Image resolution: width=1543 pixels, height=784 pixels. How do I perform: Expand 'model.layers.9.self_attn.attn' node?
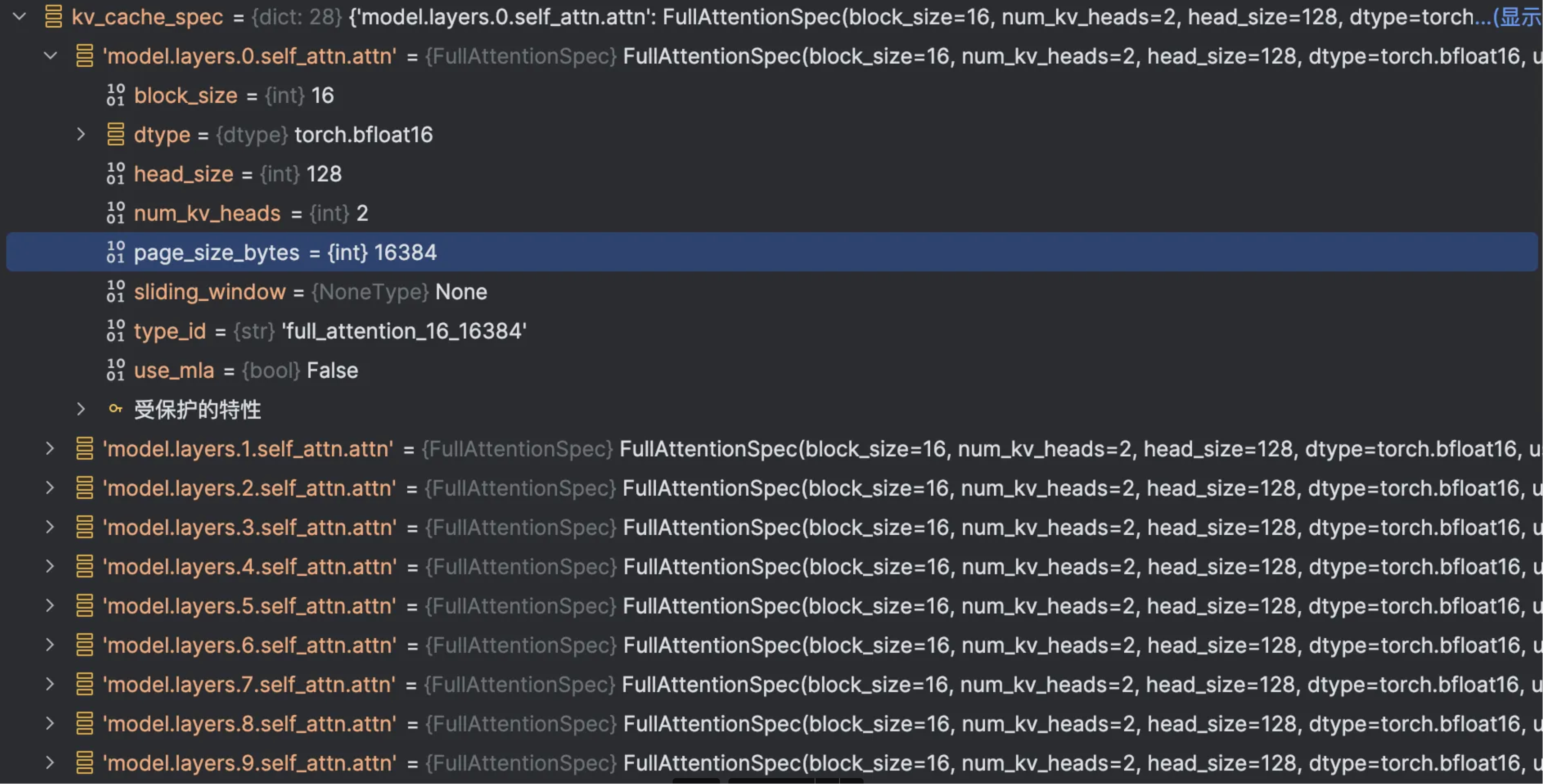[x=50, y=762]
